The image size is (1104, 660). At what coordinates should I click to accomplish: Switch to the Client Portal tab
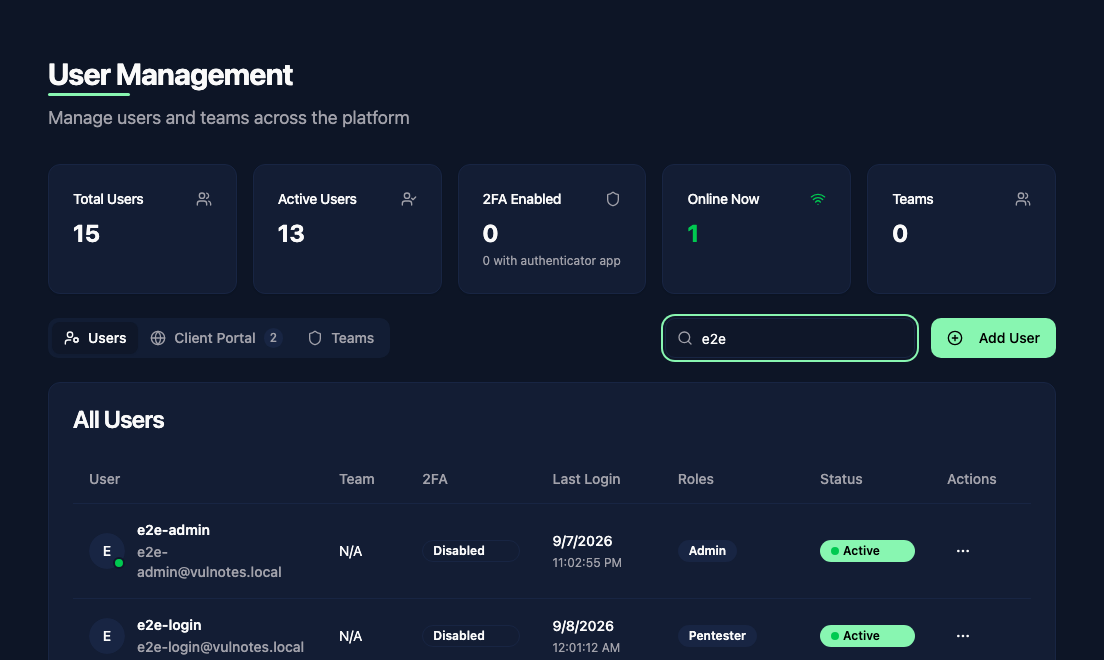coord(216,338)
